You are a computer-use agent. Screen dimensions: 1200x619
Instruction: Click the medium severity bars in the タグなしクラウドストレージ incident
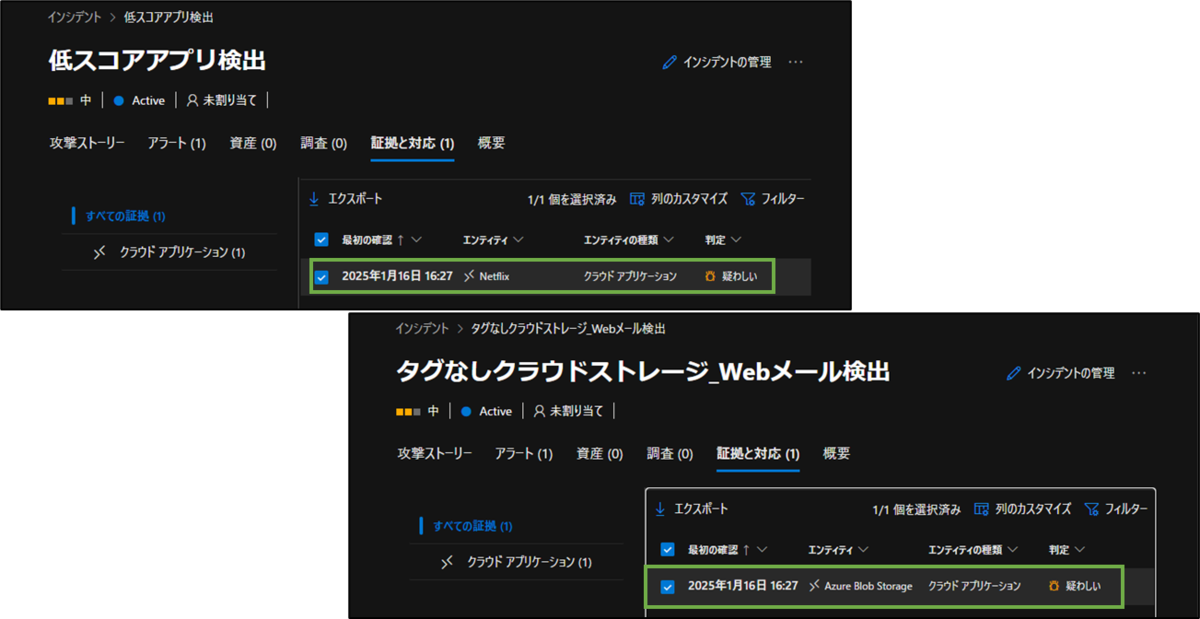[408, 412]
